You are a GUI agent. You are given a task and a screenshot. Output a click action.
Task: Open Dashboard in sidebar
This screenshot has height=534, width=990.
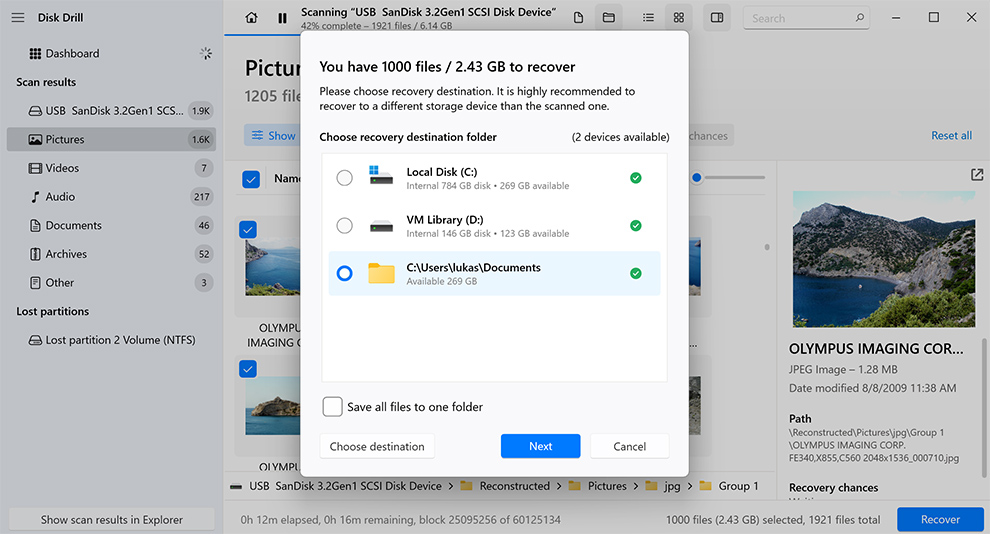72,54
